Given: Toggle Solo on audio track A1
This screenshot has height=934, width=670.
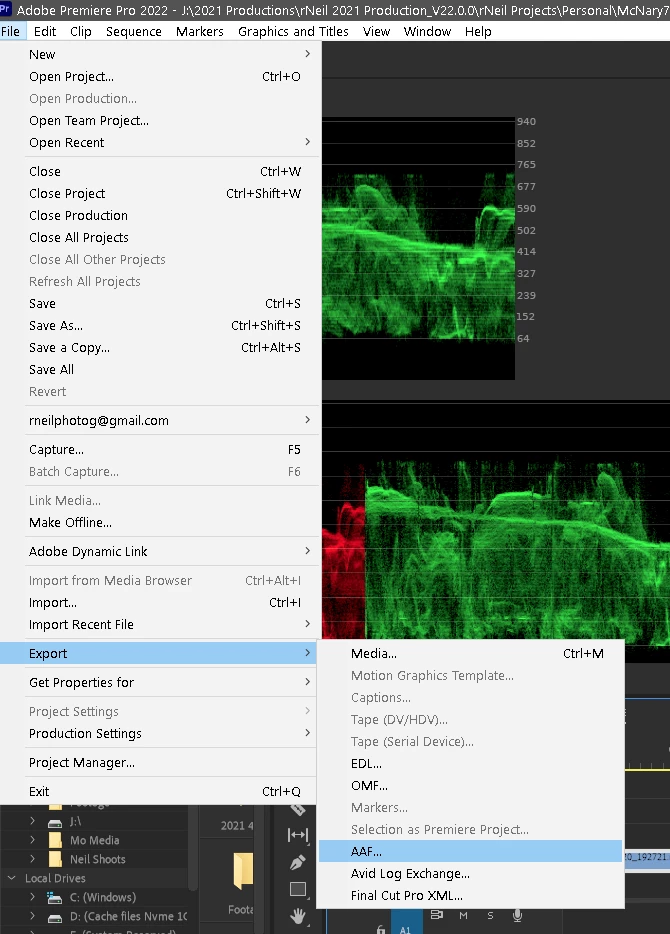Looking at the screenshot, I should pos(490,916).
